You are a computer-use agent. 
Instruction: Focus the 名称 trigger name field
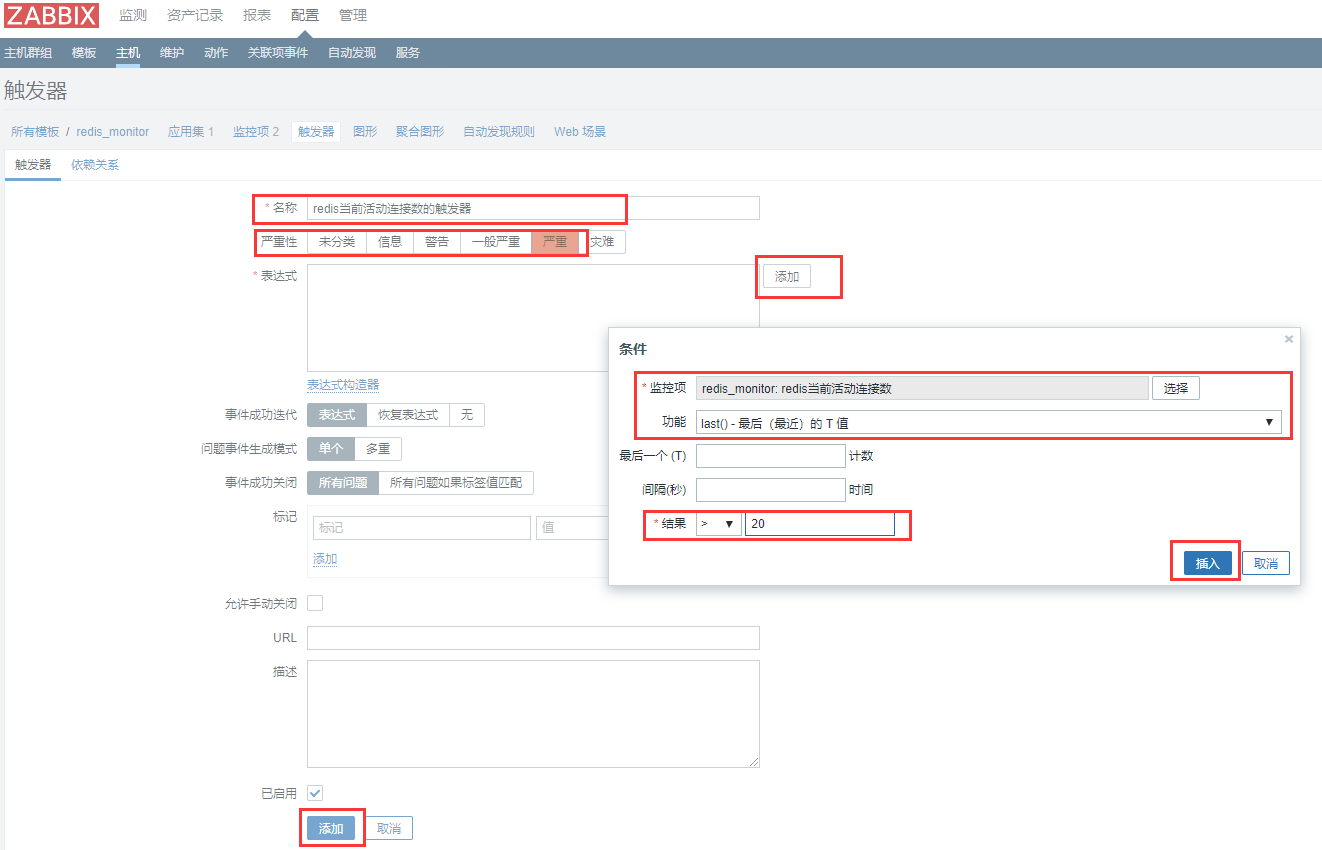click(x=533, y=208)
